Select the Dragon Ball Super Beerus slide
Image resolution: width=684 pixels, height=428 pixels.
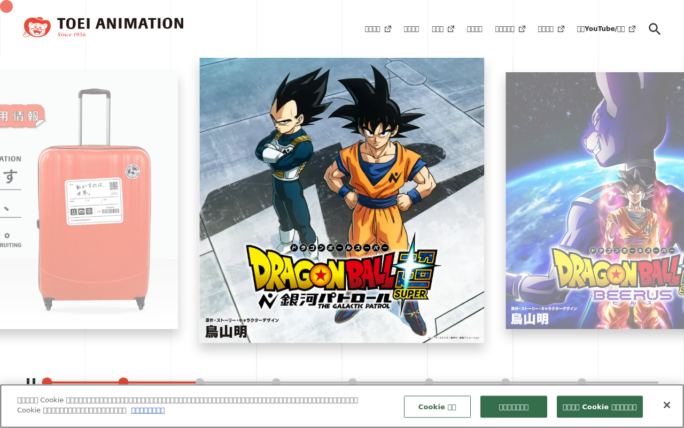tap(595, 200)
